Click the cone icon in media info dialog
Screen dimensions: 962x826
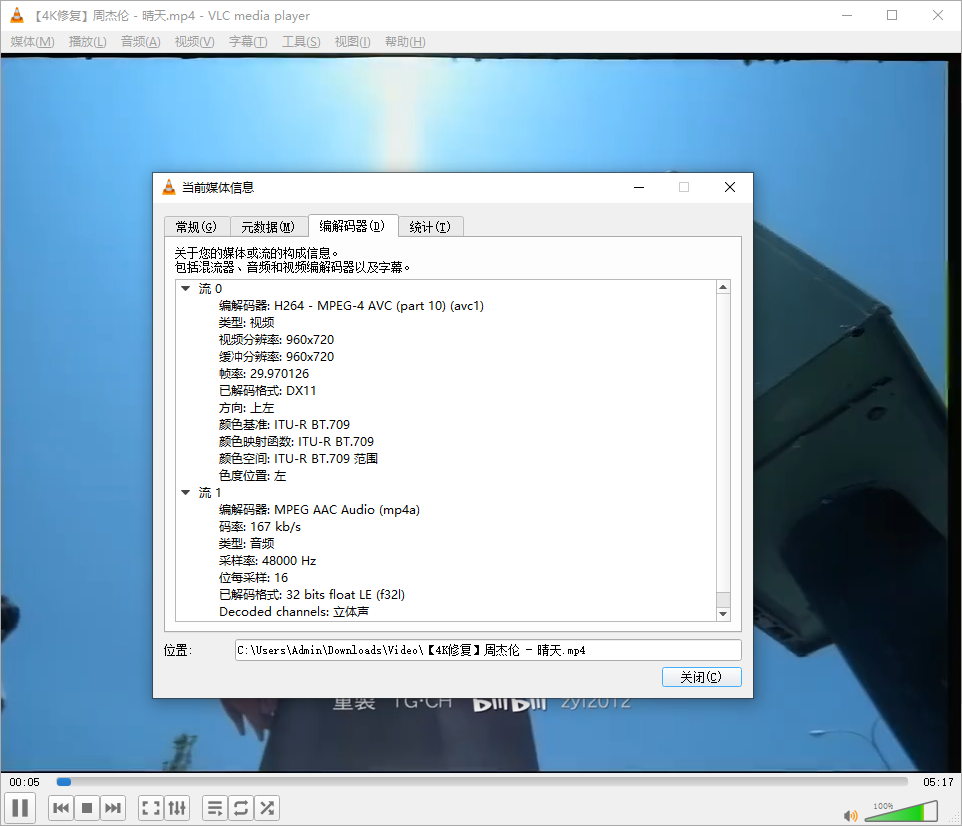(169, 187)
